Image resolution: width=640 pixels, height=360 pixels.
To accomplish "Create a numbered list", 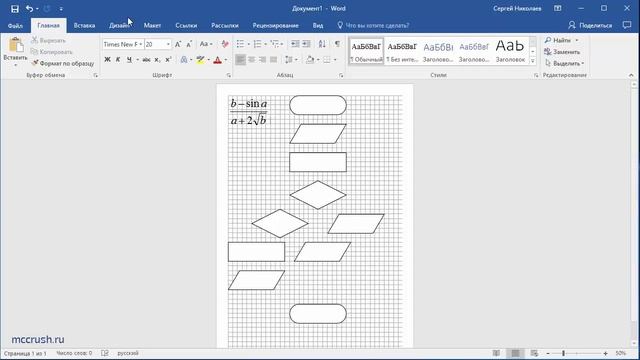I will point(257,44).
